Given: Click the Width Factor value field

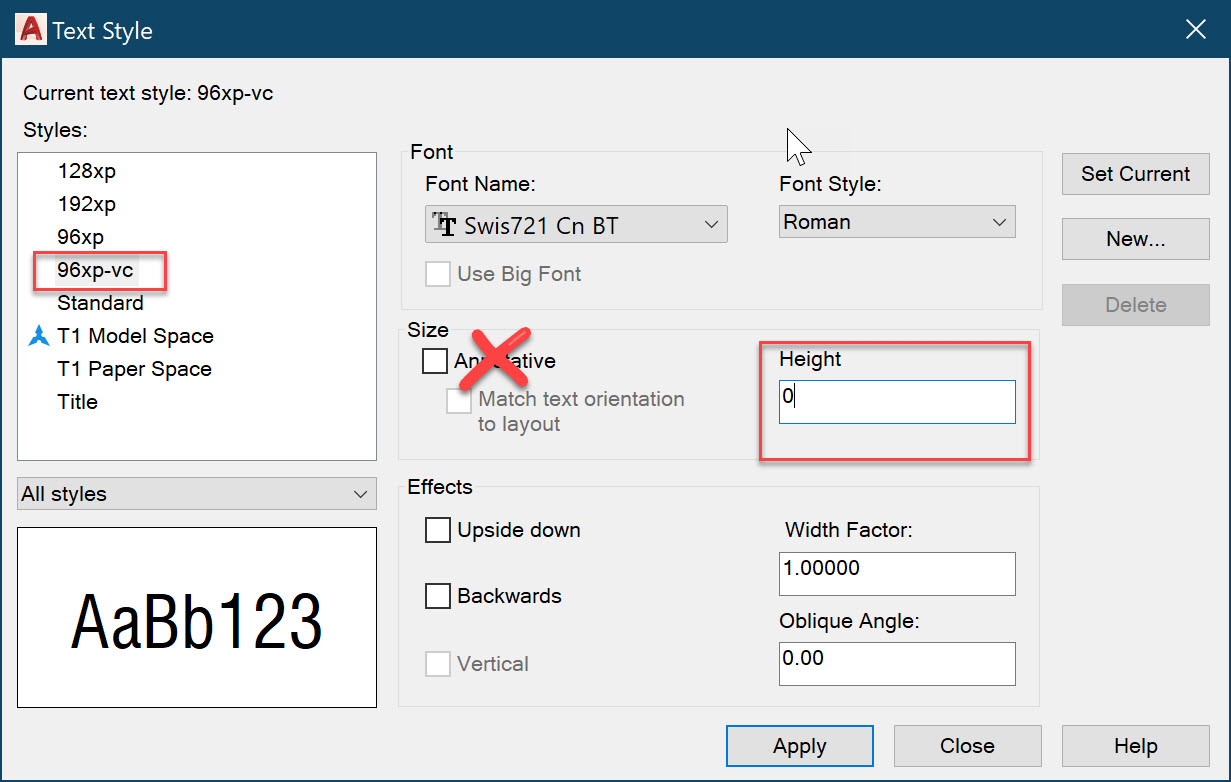Looking at the screenshot, I should click(x=895, y=573).
